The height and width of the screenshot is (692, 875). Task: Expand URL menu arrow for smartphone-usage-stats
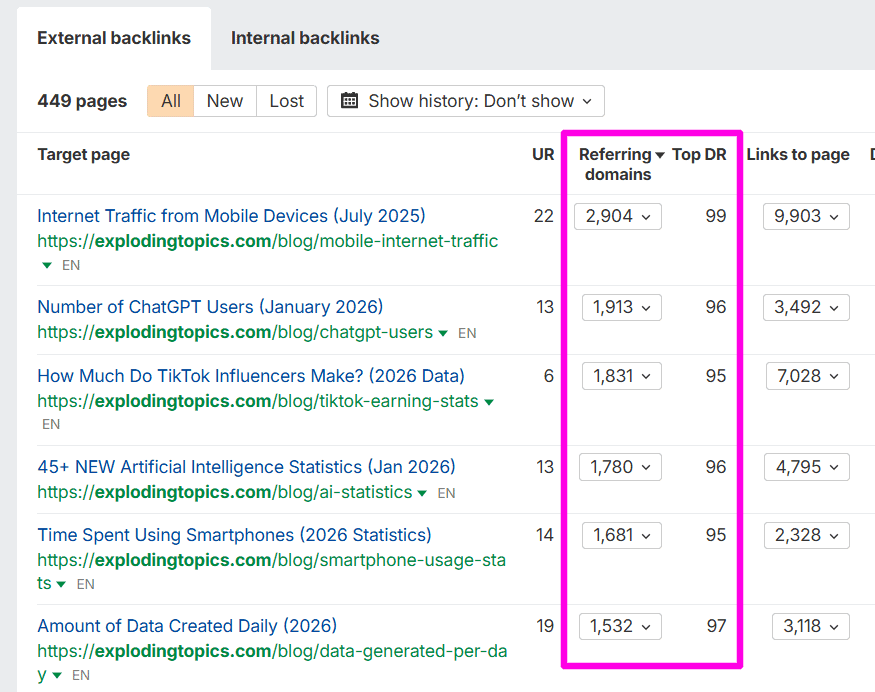pos(61,584)
